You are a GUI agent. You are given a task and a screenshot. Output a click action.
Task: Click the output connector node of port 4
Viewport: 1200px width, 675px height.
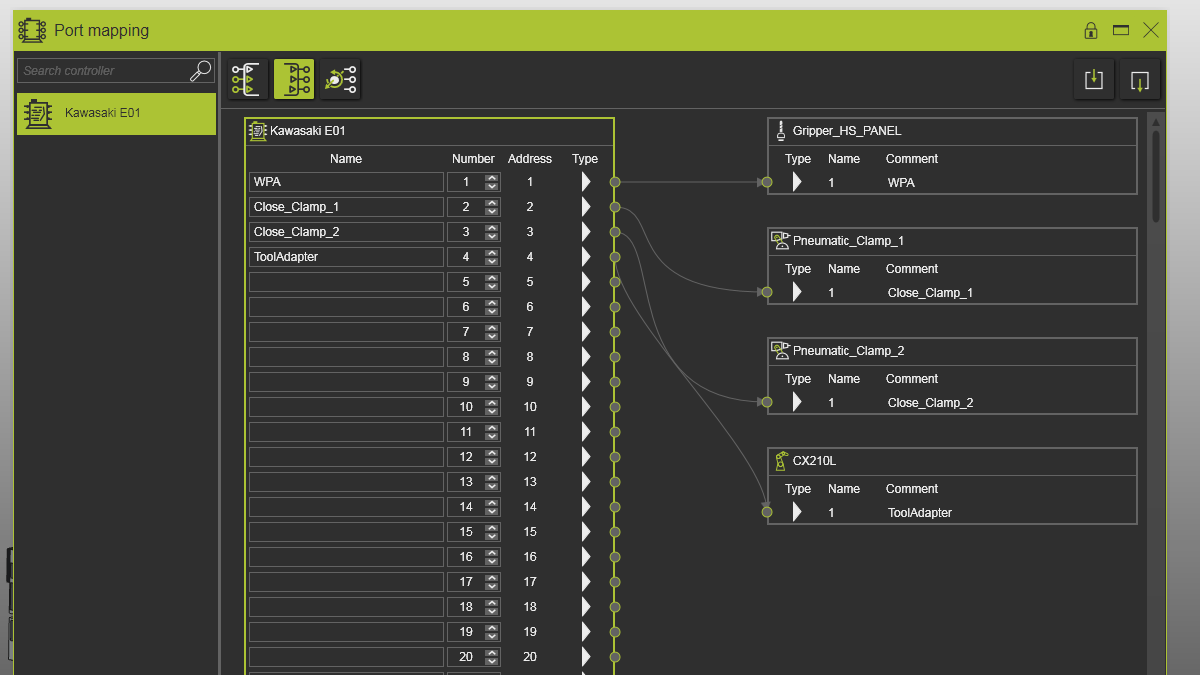point(615,257)
